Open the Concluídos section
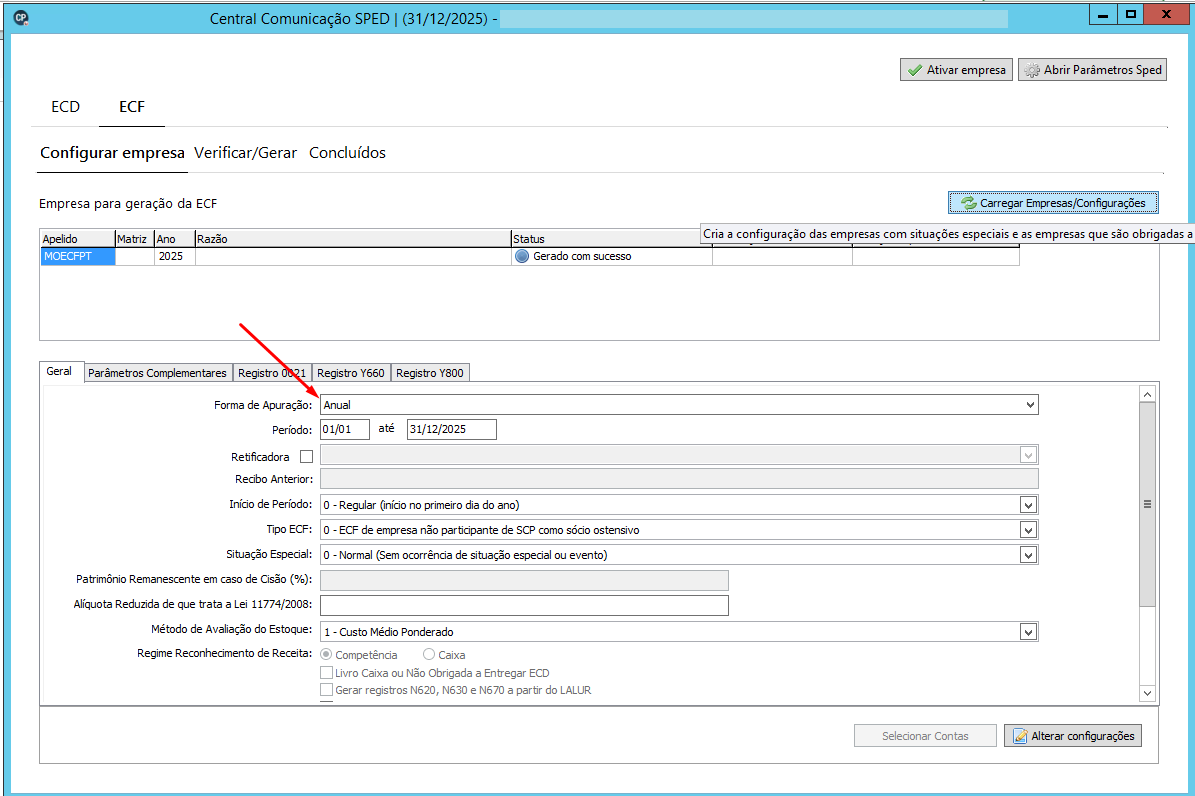 point(348,152)
